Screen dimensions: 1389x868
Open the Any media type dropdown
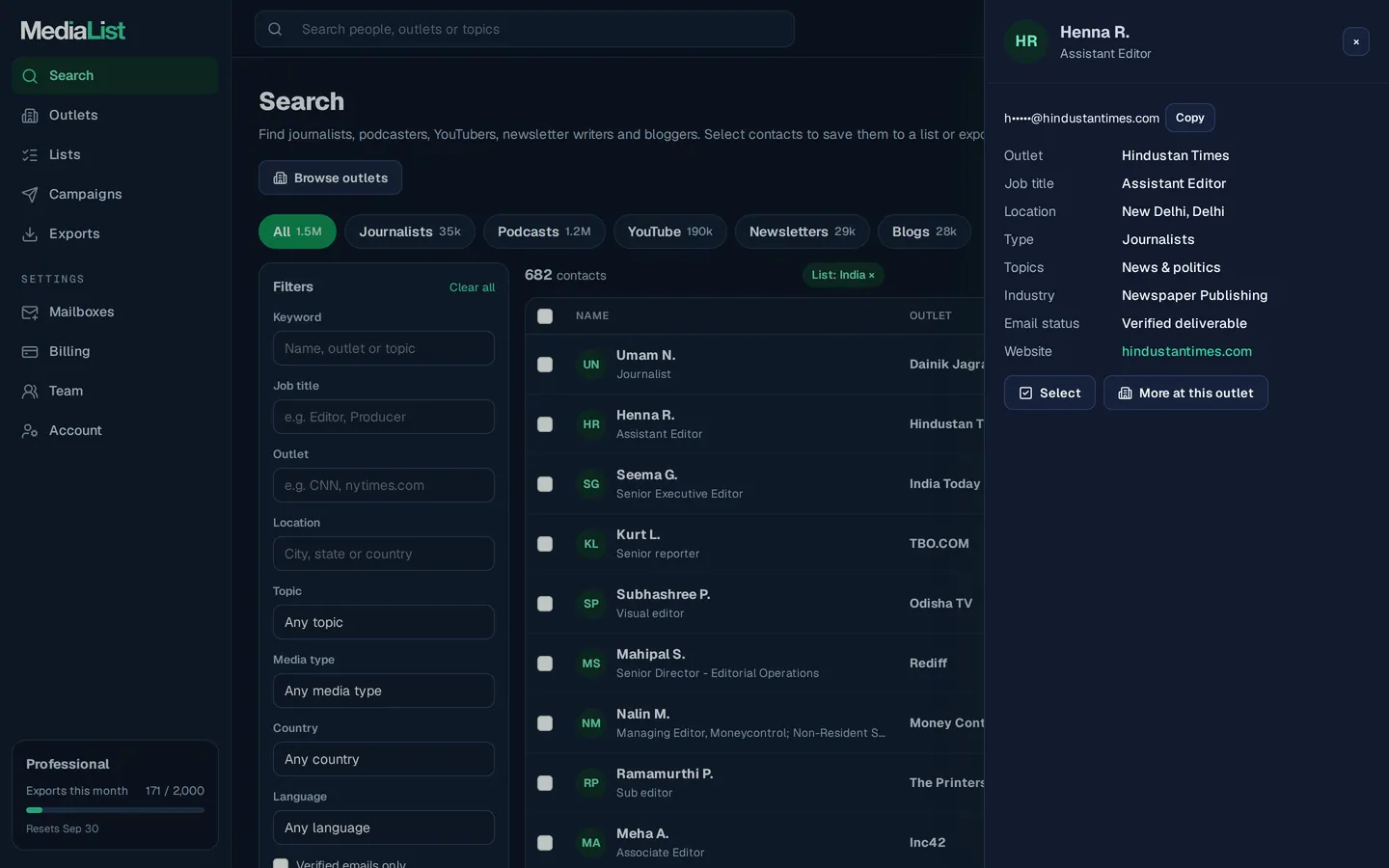pyautogui.click(x=384, y=691)
